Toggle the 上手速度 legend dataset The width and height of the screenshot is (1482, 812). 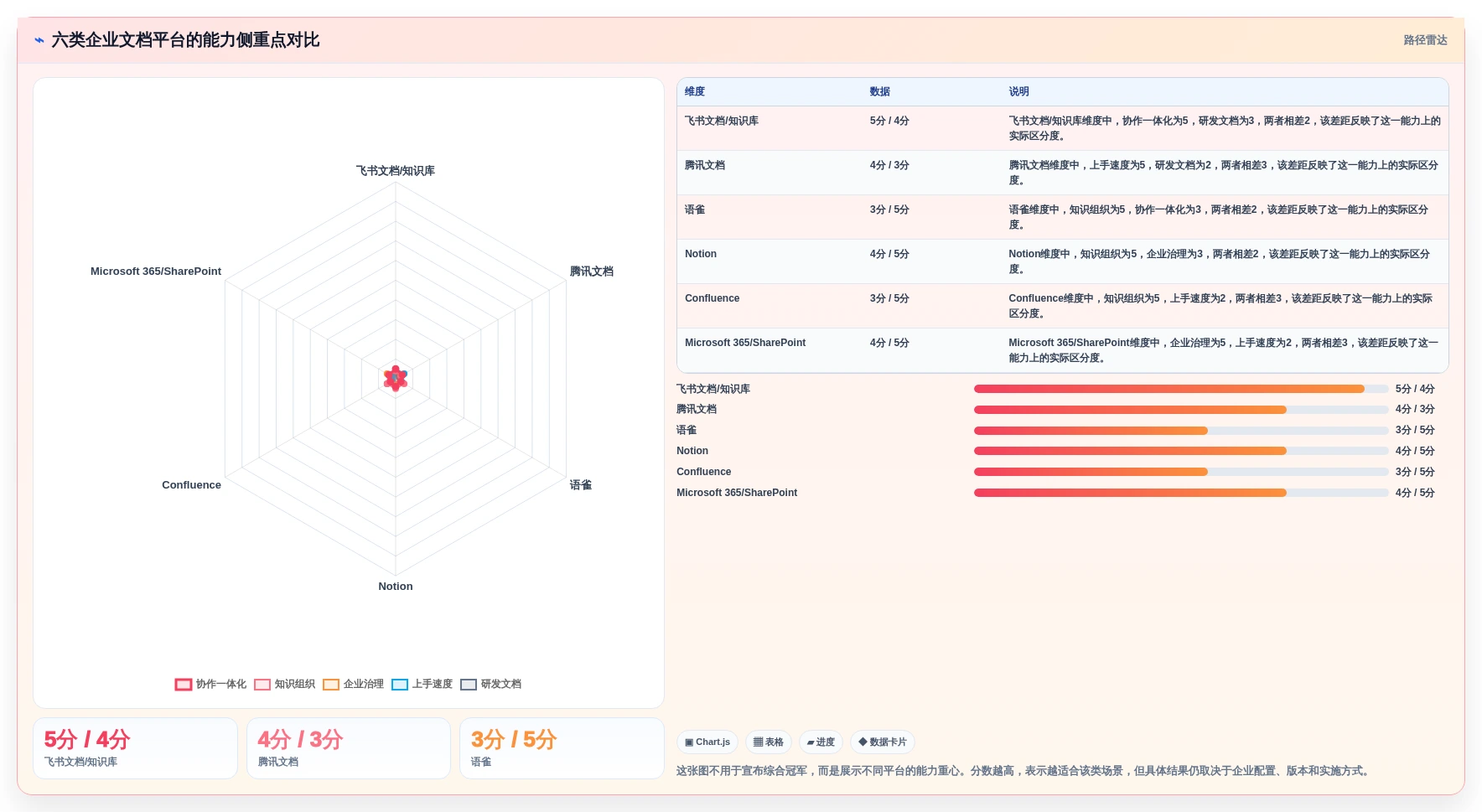pyautogui.click(x=422, y=684)
